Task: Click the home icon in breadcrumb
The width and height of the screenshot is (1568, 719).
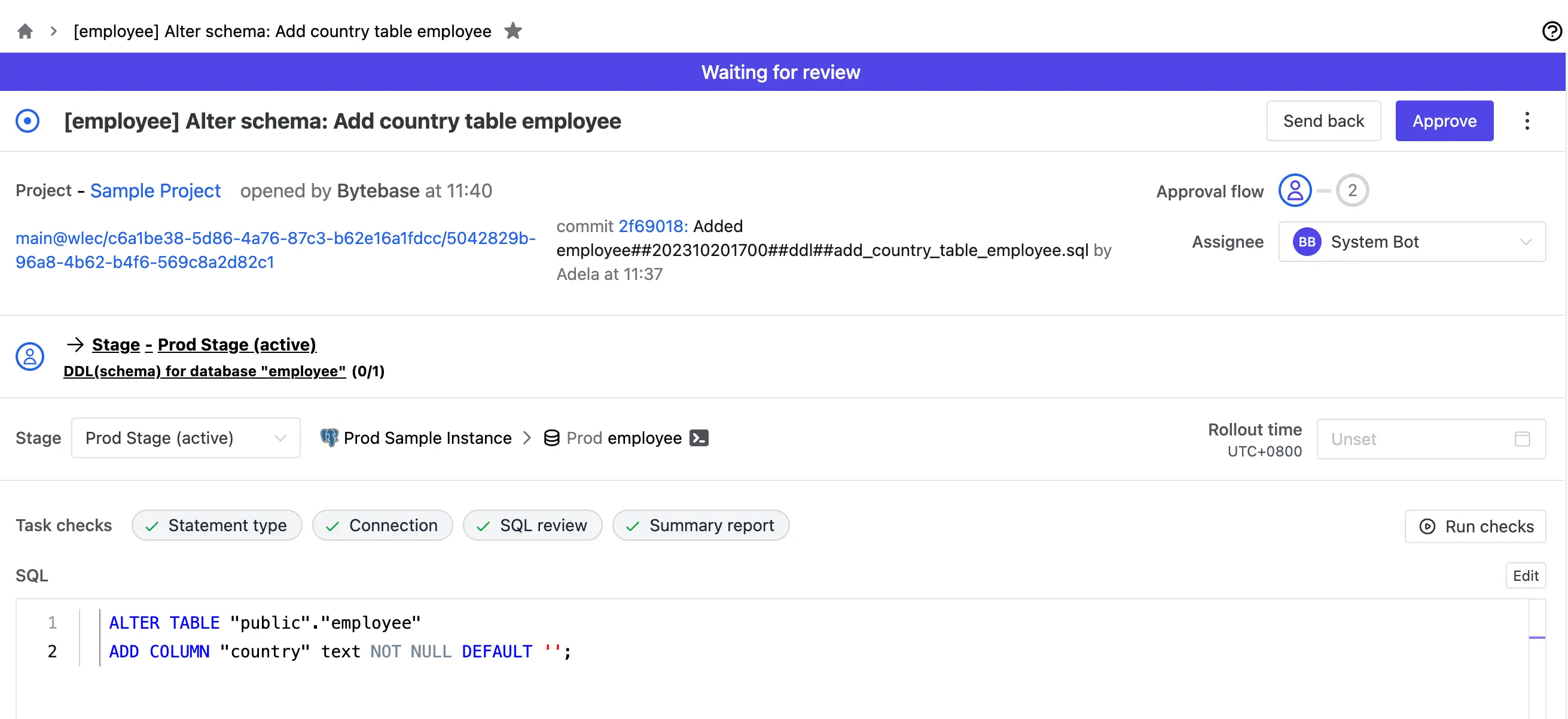Action: (25, 31)
